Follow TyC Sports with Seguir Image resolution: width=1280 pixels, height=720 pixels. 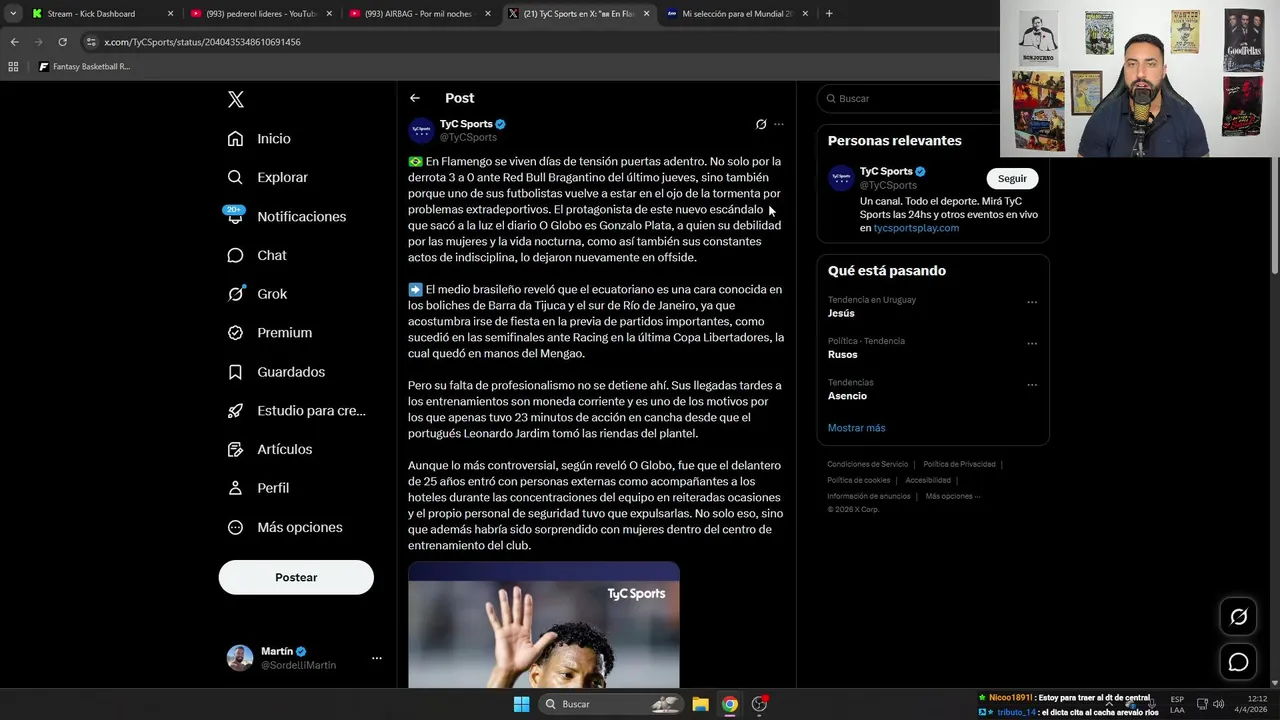[1012, 178]
